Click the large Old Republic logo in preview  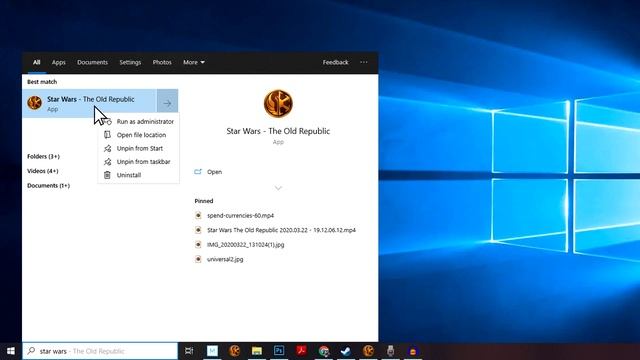click(x=278, y=104)
